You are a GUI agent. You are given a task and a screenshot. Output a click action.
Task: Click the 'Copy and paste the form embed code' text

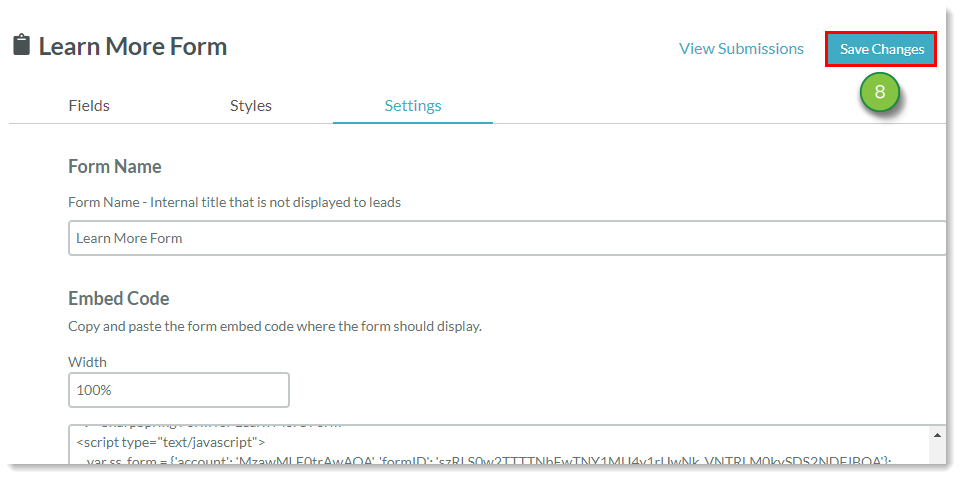point(275,326)
